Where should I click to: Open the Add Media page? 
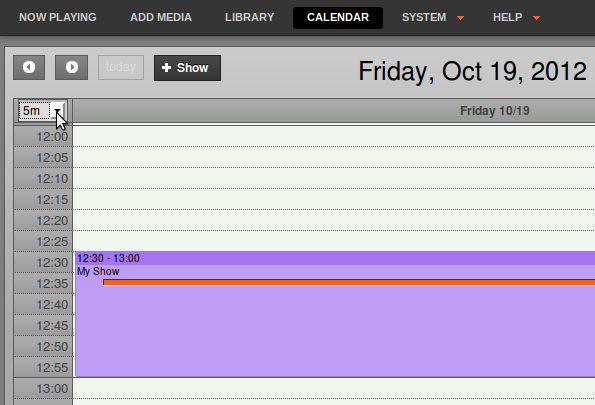161,17
